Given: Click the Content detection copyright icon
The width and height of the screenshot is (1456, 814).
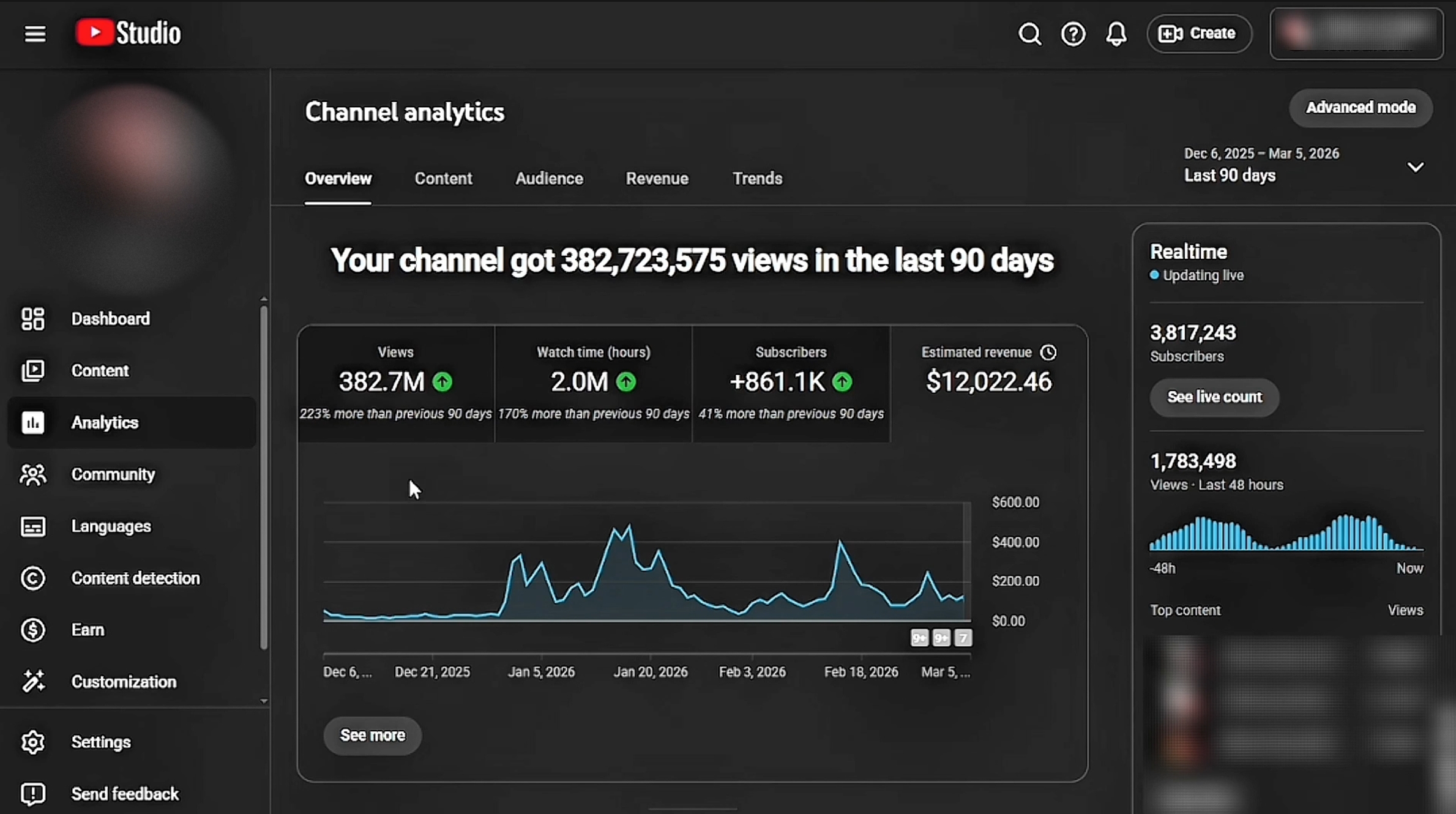Looking at the screenshot, I should point(33,578).
